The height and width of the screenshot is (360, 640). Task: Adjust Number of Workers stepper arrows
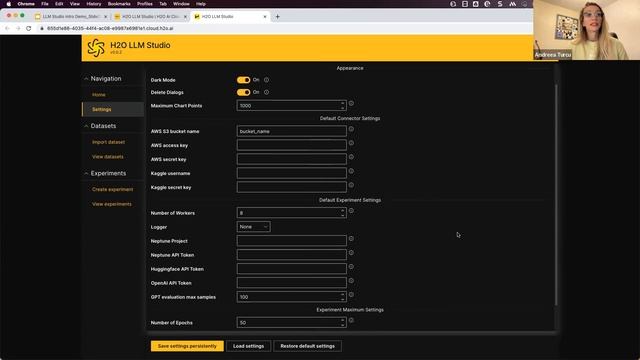pyautogui.click(x=342, y=213)
